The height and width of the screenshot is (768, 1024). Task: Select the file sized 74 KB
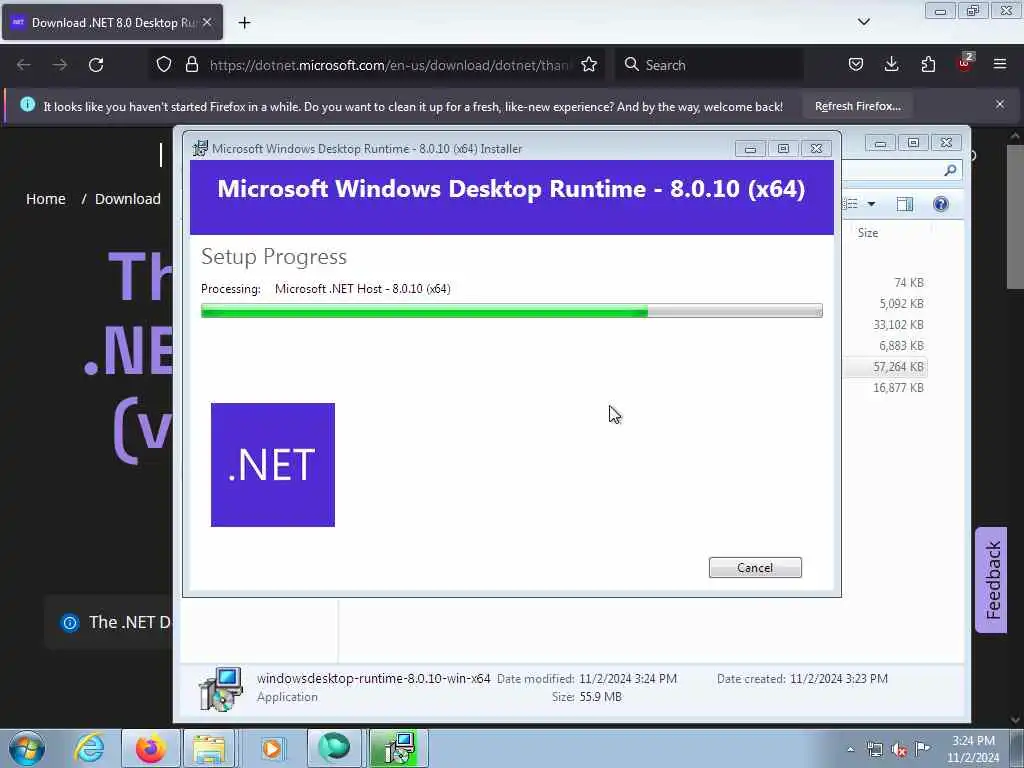[908, 283]
